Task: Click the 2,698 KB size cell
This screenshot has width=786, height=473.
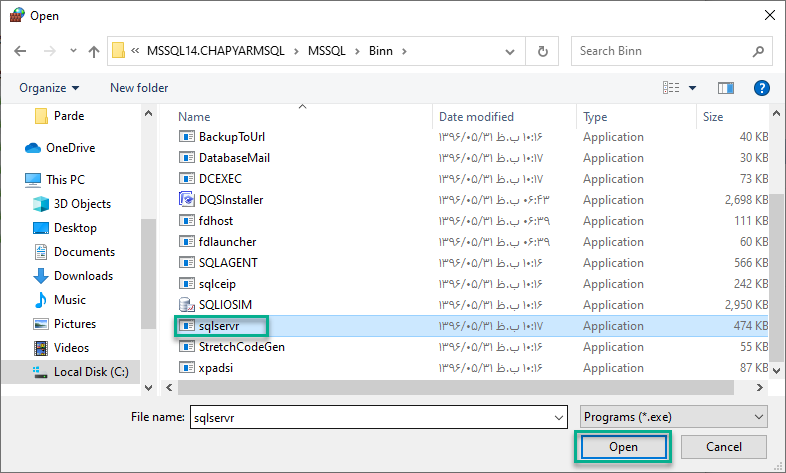Action: 746,199
